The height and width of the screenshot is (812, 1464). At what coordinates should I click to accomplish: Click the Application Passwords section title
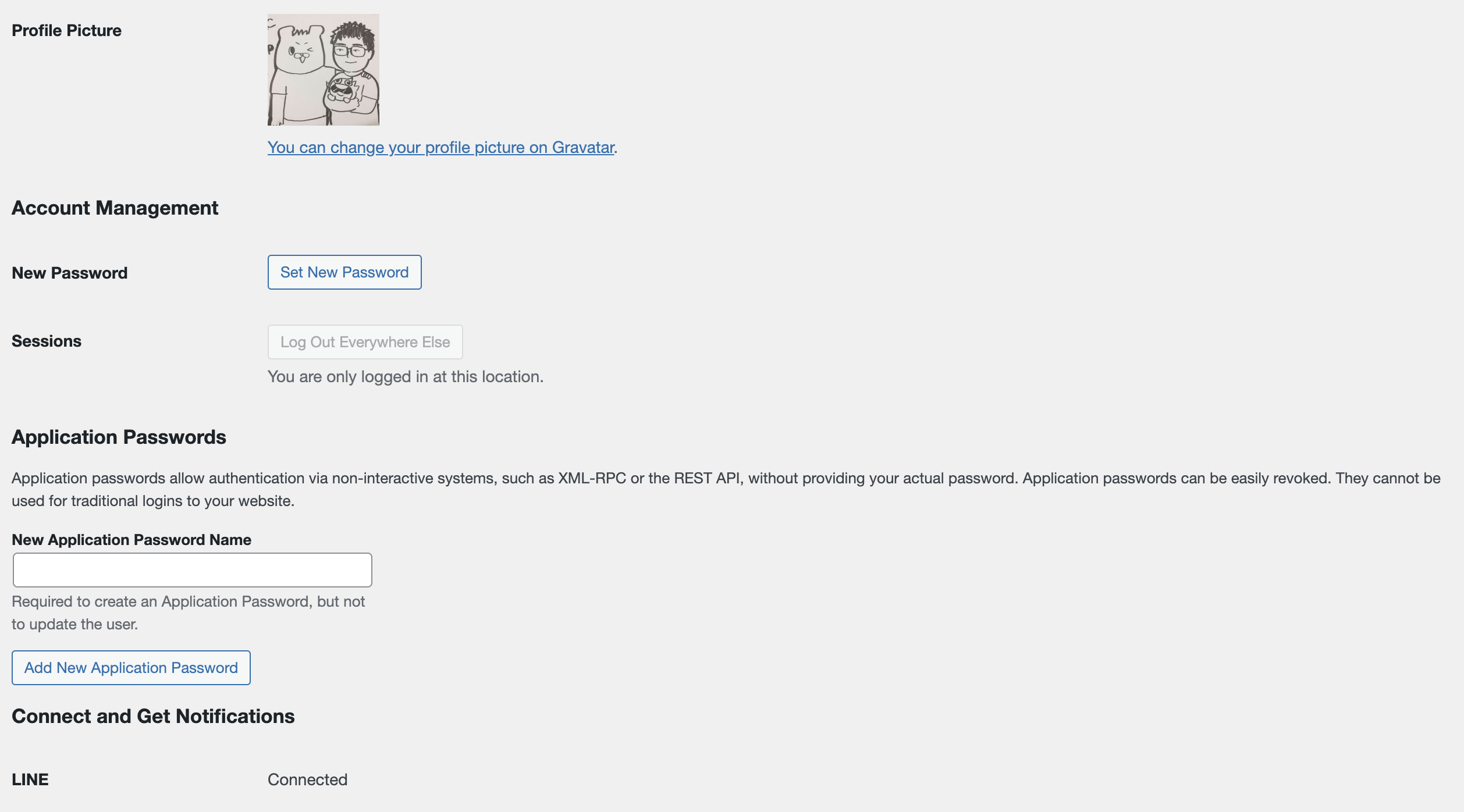120,437
